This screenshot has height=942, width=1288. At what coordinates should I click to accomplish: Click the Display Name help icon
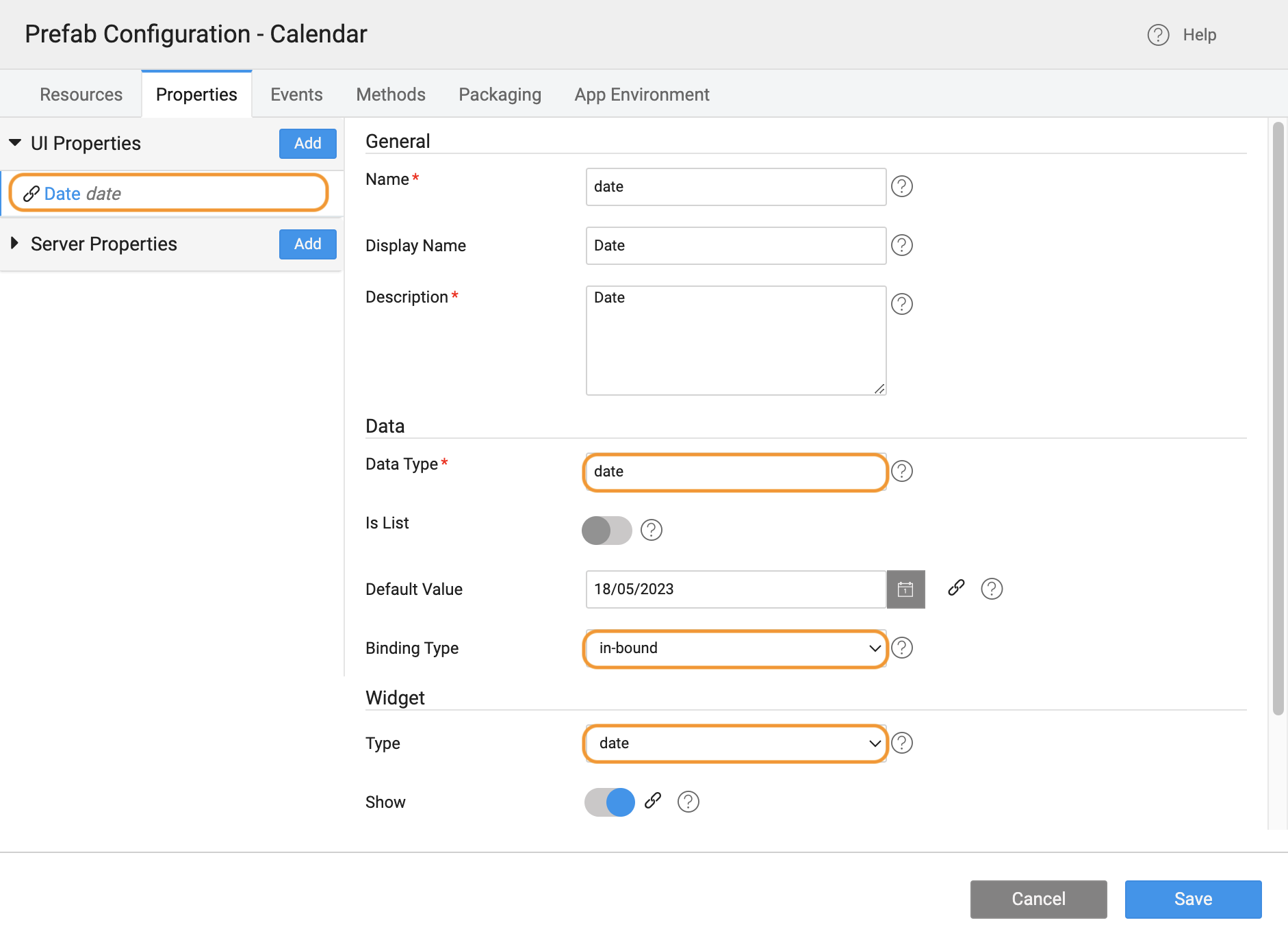[x=902, y=245]
